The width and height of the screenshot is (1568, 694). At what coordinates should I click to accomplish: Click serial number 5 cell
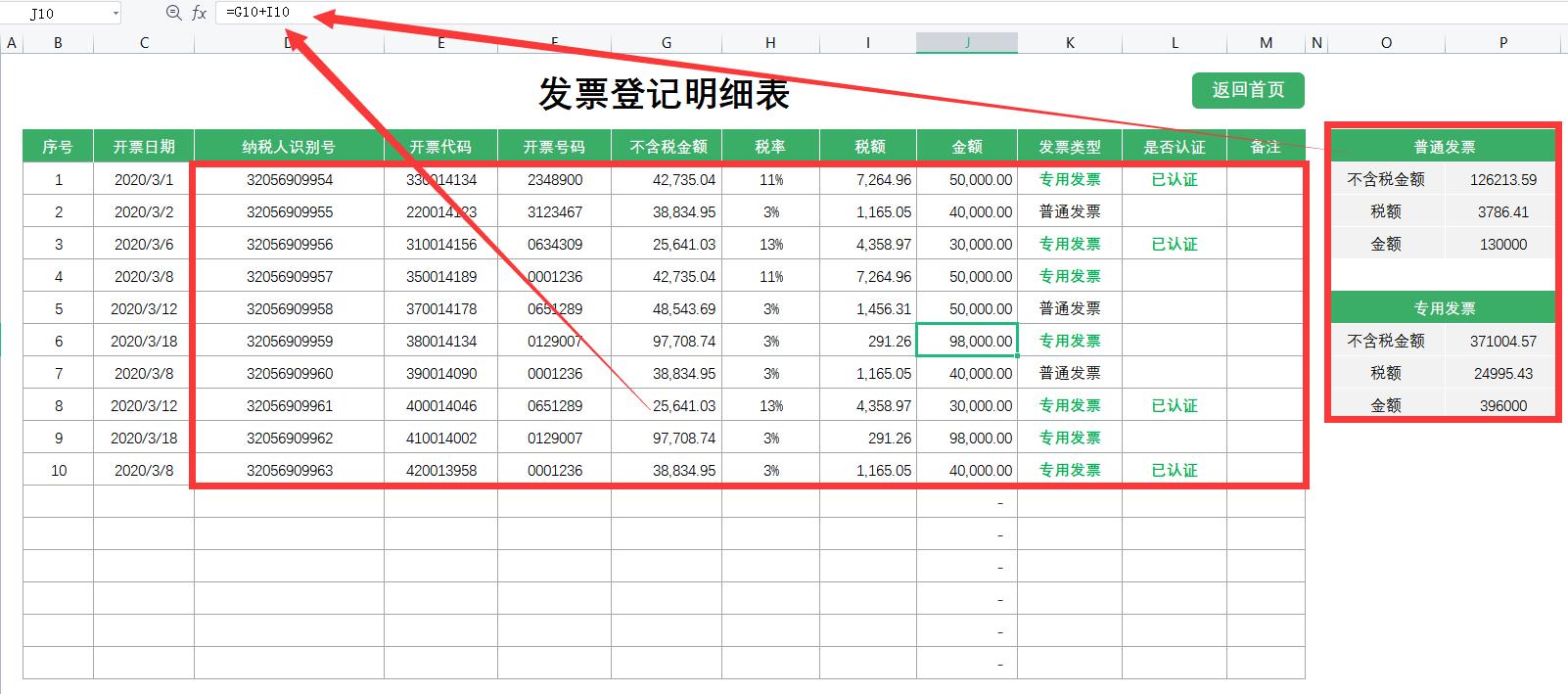coord(58,308)
